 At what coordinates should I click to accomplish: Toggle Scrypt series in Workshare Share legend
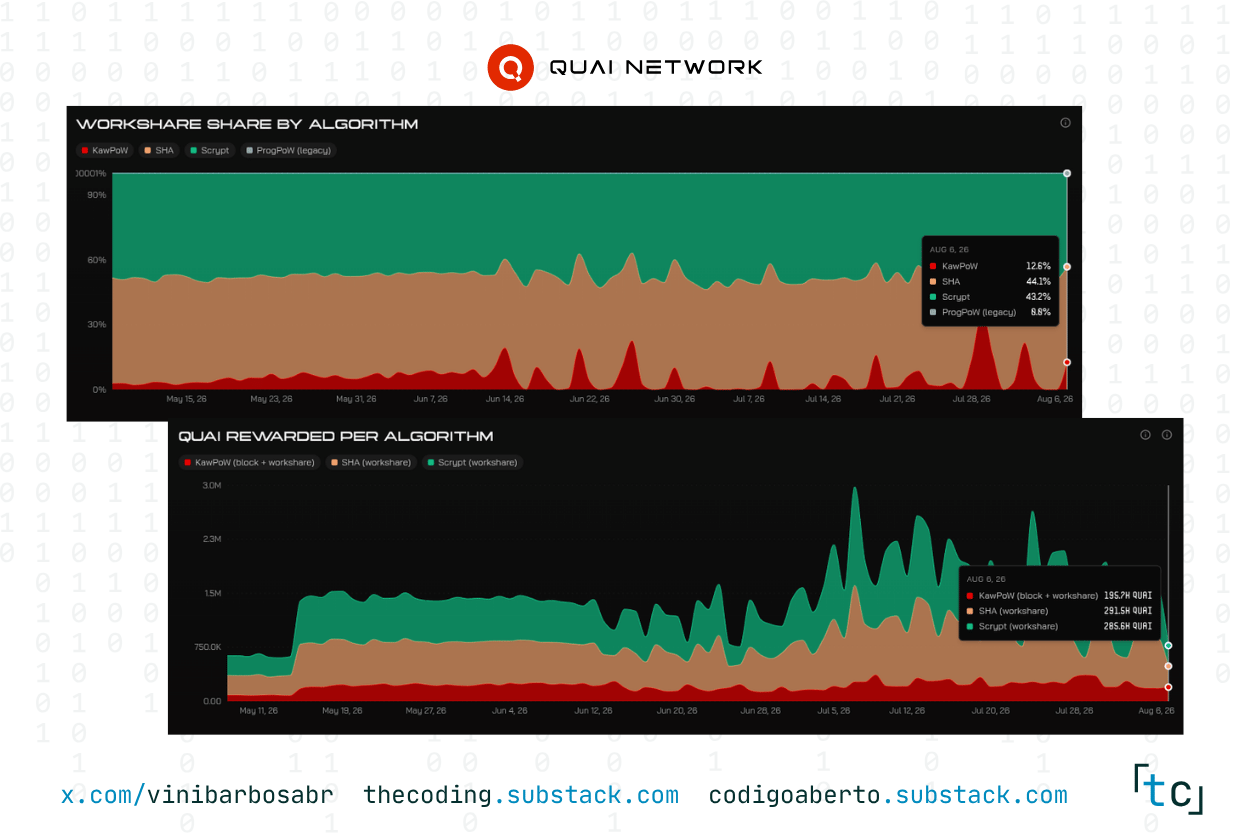click(x=210, y=150)
